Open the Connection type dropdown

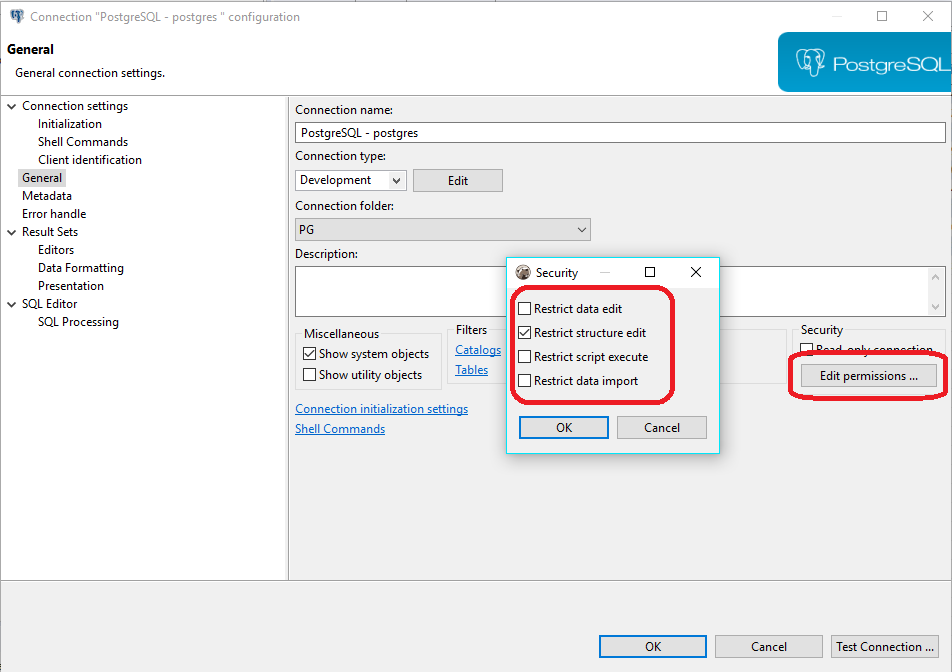click(x=396, y=181)
